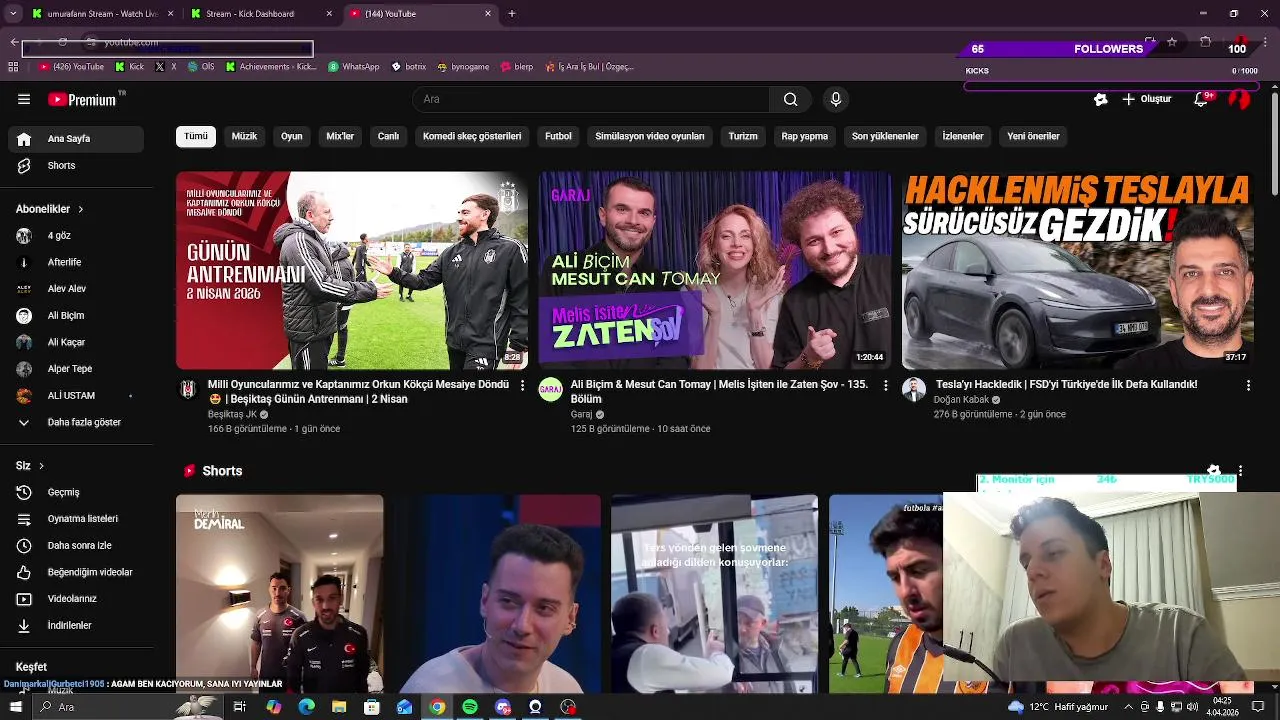This screenshot has height=720, width=1280.
Task: Select the Komedi skeç gösterileri chip
Action: coord(472,136)
